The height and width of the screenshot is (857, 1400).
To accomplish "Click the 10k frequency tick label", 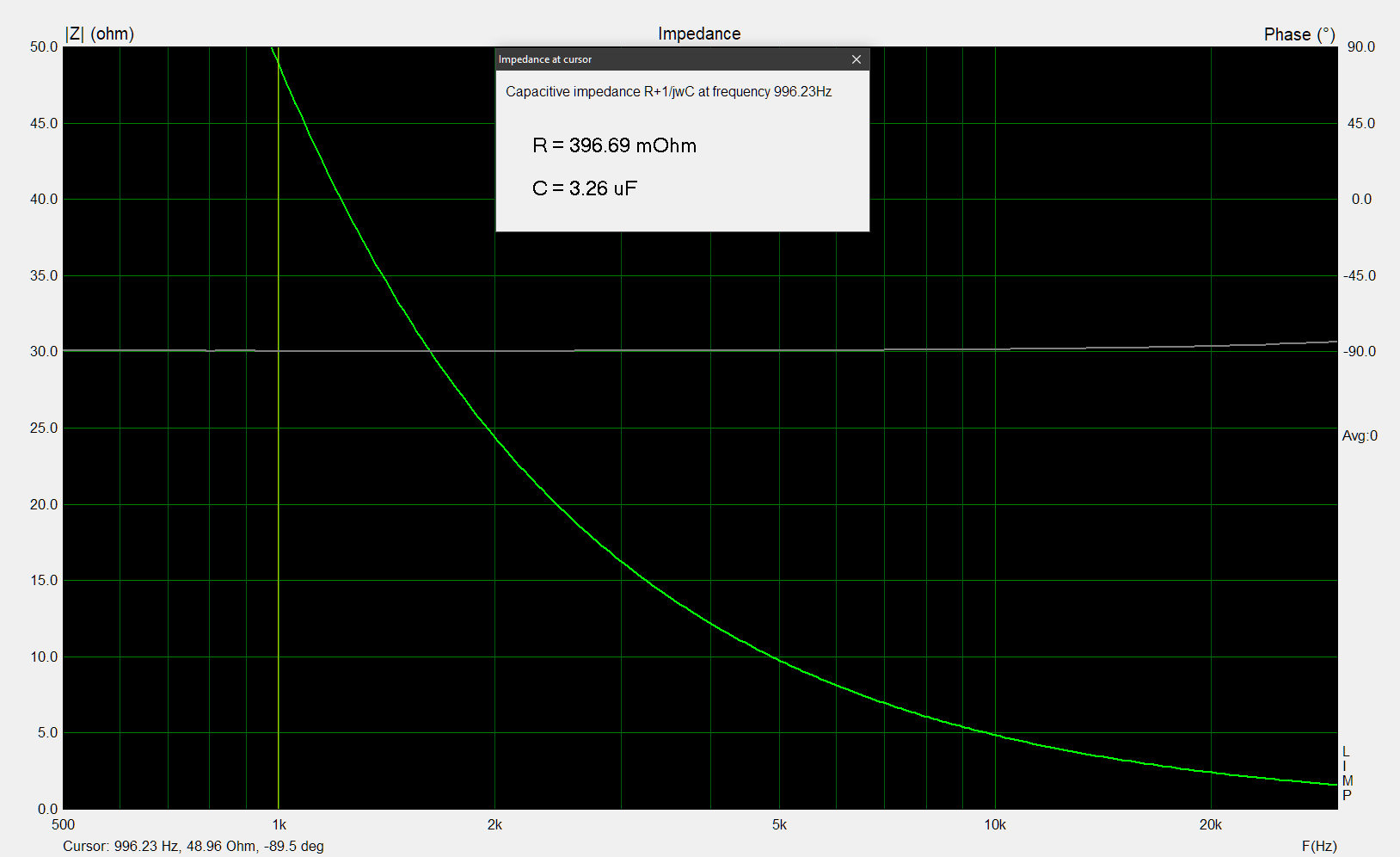I will tap(994, 824).
